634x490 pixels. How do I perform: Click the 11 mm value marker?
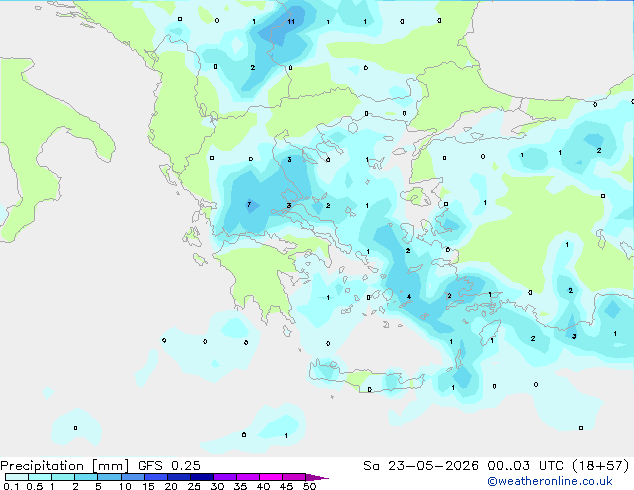(291, 21)
